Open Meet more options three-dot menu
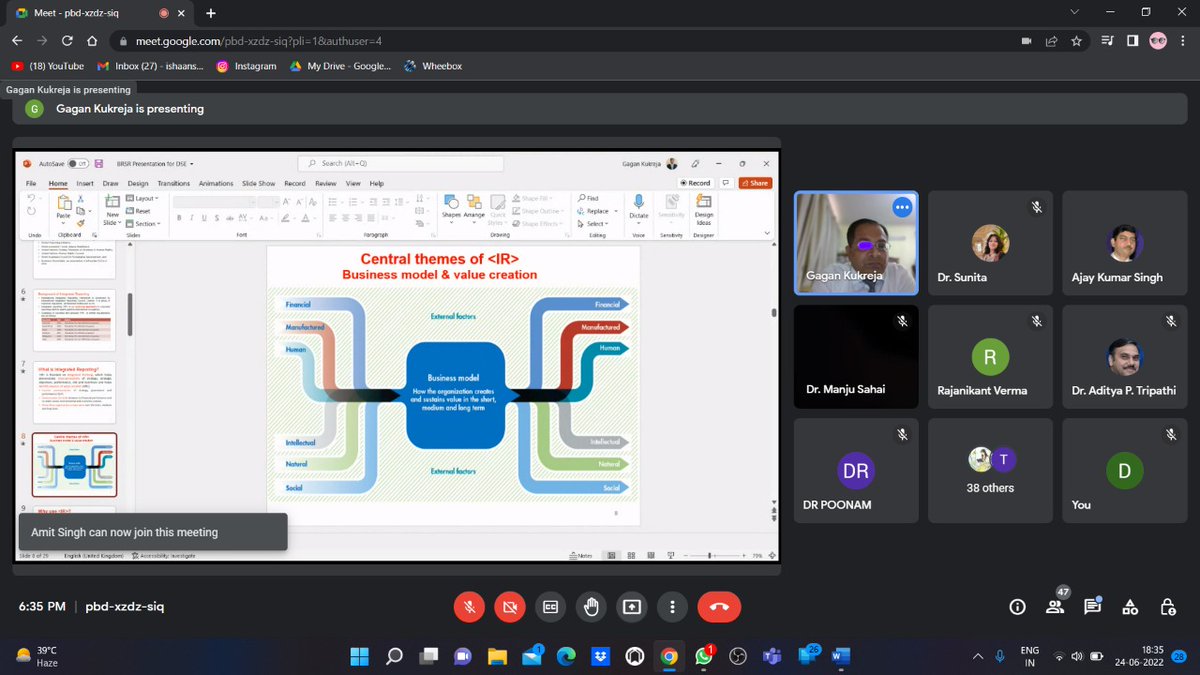Screen dimensions: 1200x675 [672, 606]
